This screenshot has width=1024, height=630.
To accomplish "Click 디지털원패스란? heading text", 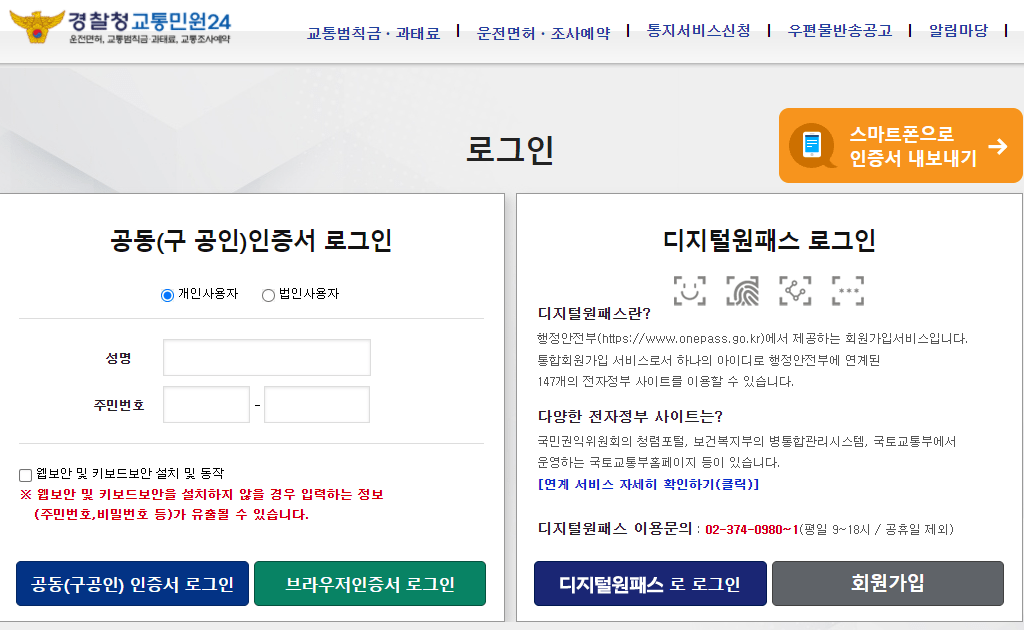I will point(594,314).
